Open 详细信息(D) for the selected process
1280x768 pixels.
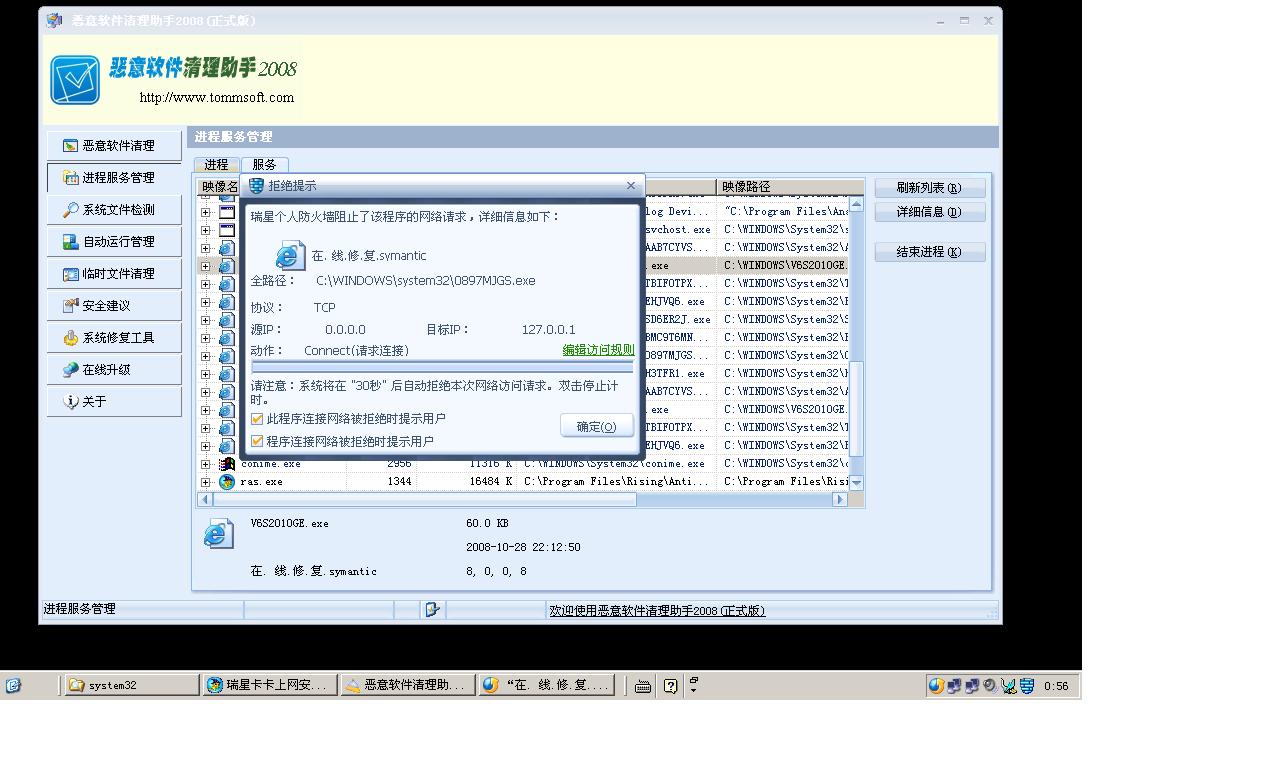tap(929, 212)
